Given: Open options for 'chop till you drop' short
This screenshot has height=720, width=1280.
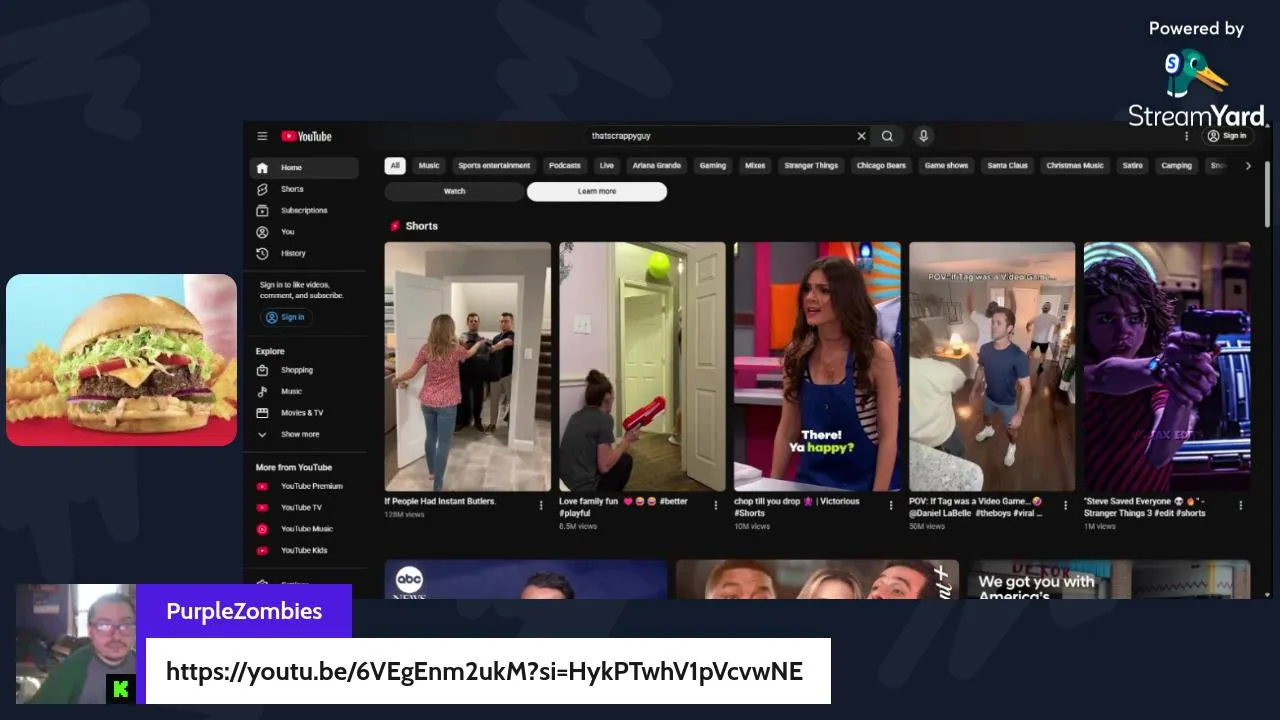Looking at the screenshot, I should 891,505.
